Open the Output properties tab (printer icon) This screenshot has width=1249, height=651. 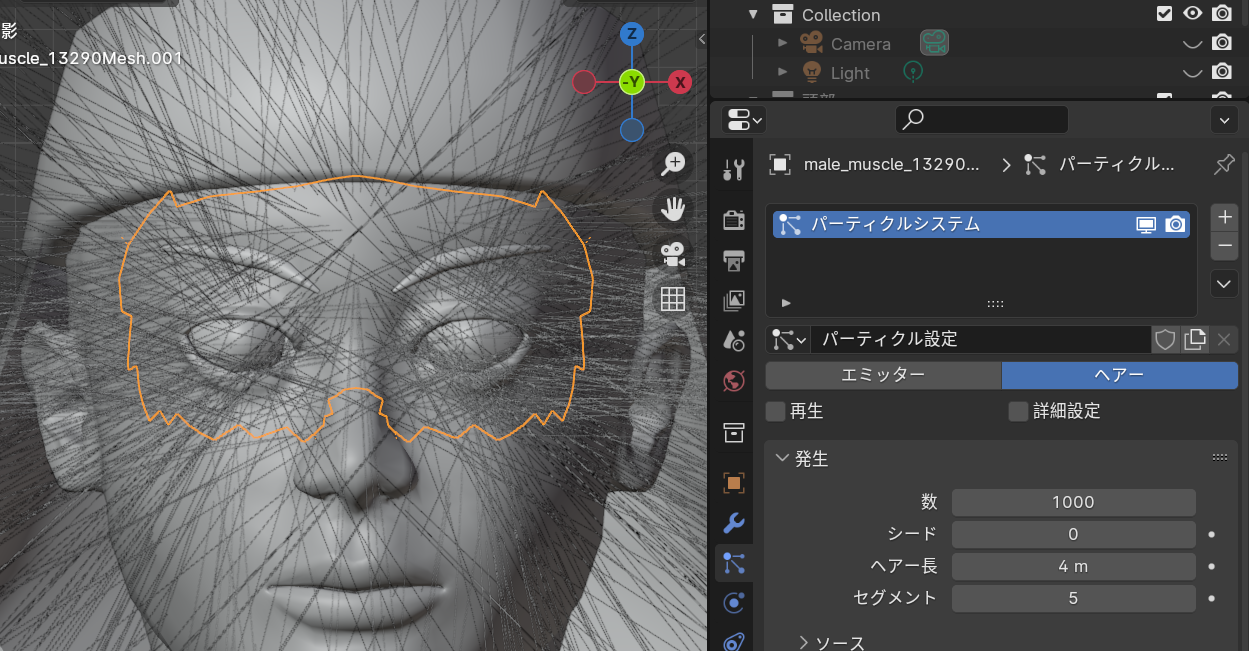pos(734,260)
